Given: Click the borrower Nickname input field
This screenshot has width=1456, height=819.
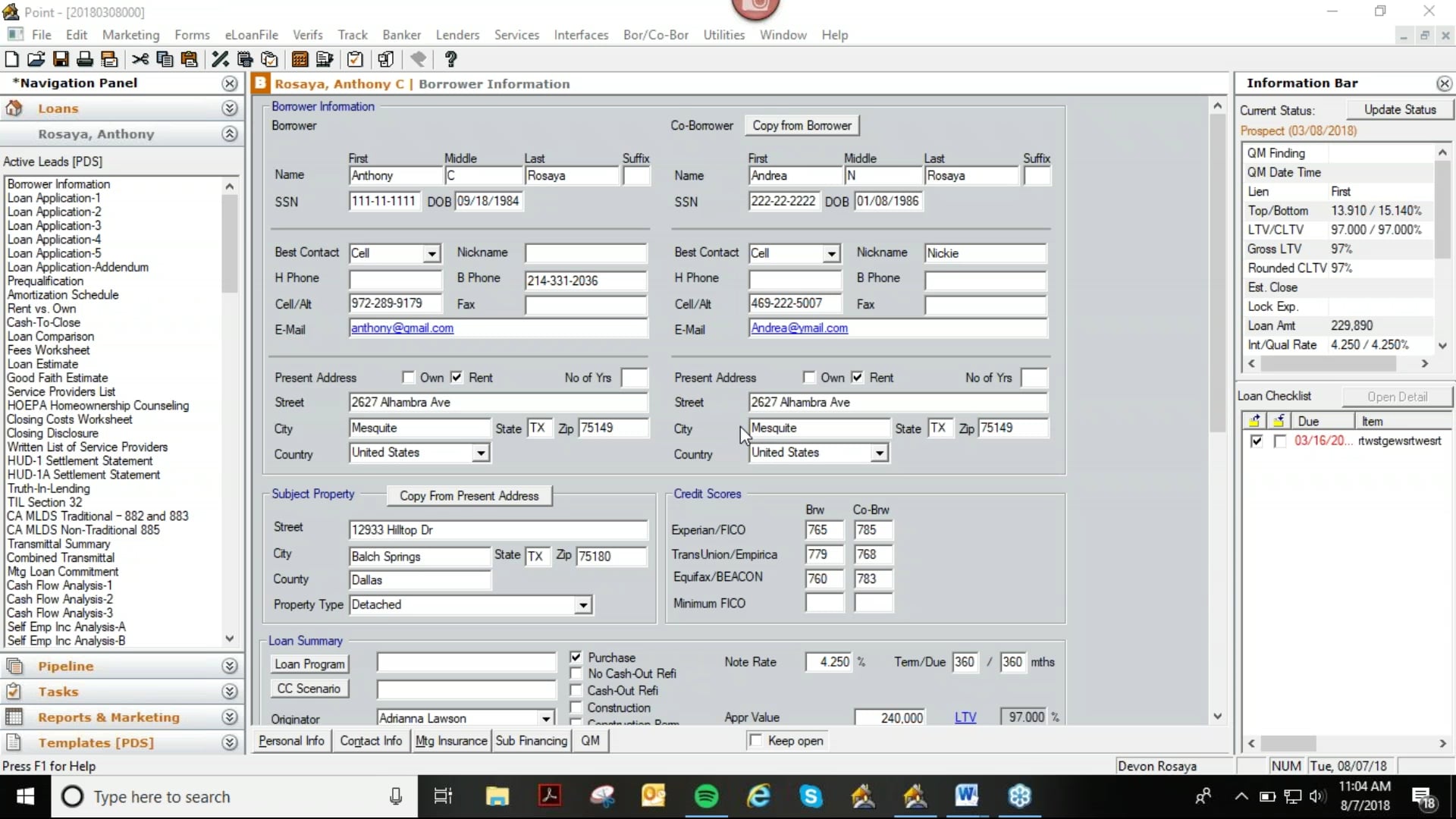Looking at the screenshot, I should click(584, 253).
